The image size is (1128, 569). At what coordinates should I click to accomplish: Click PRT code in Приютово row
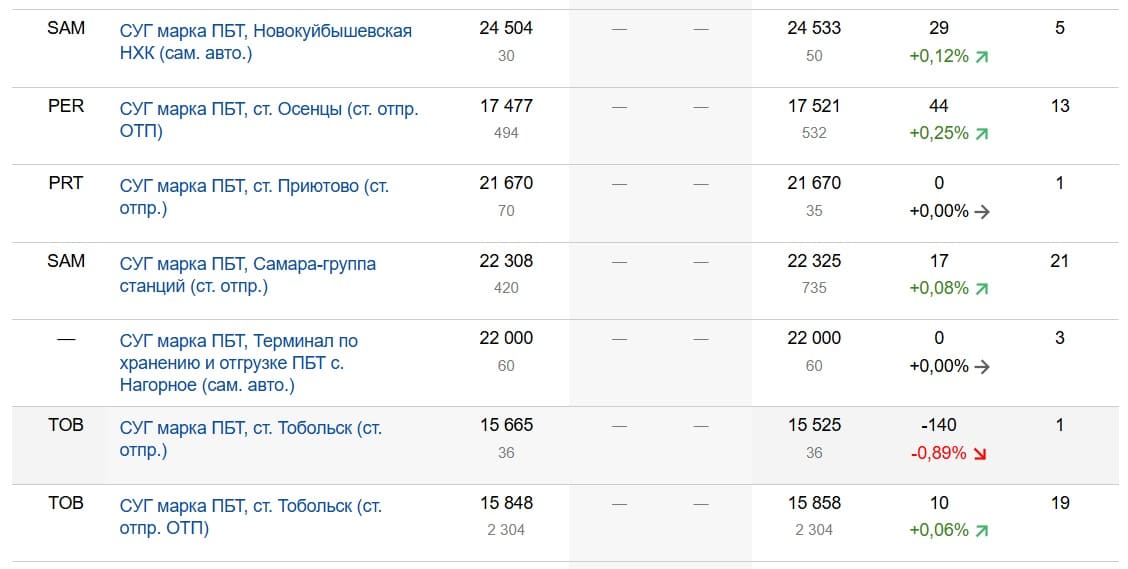pyautogui.click(x=66, y=183)
